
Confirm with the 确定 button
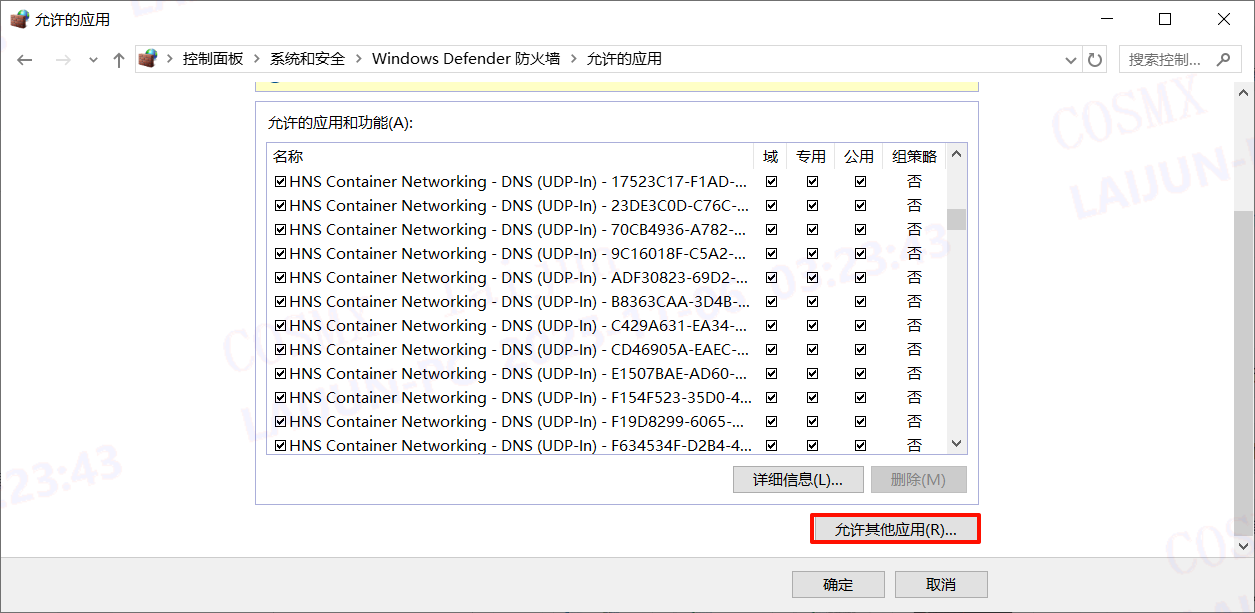[x=838, y=584]
